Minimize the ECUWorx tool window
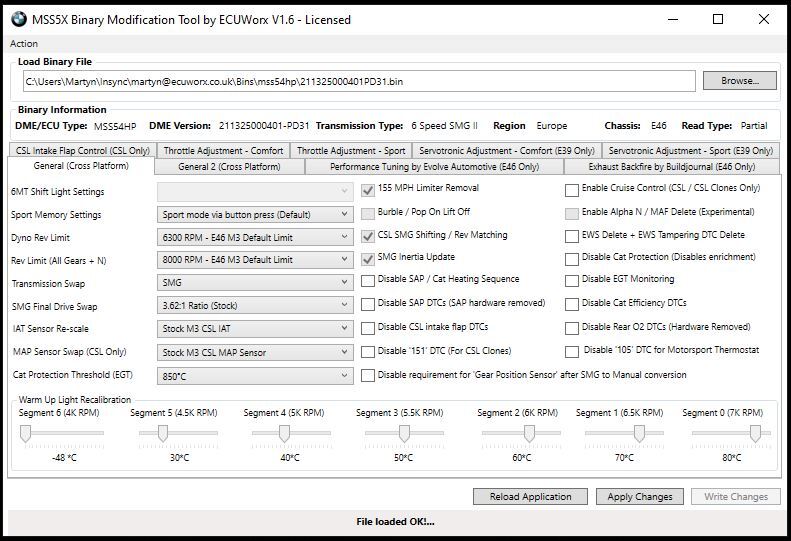This screenshot has height=541, width=791. tap(671, 19)
